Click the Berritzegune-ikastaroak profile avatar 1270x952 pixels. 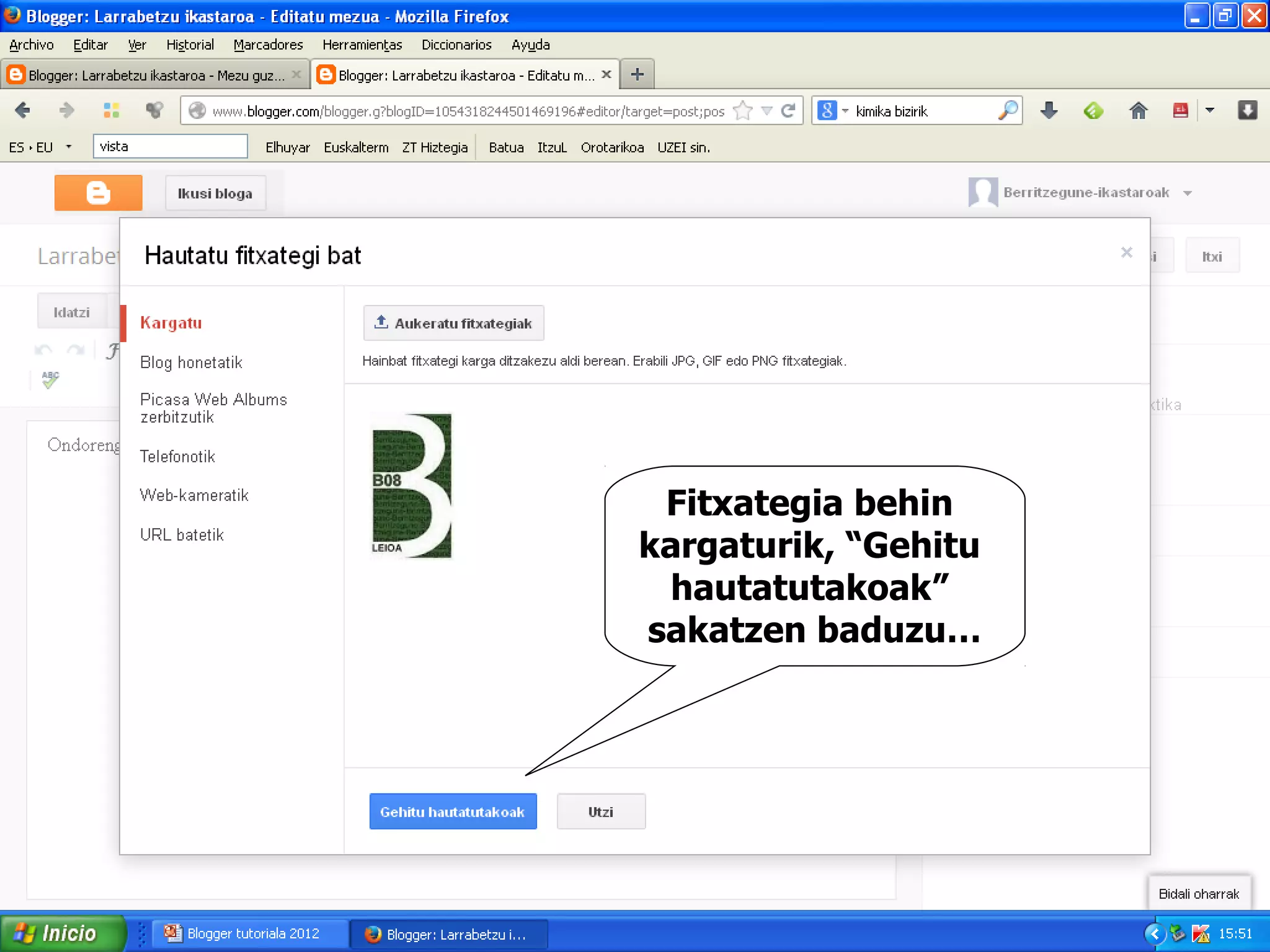point(983,192)
